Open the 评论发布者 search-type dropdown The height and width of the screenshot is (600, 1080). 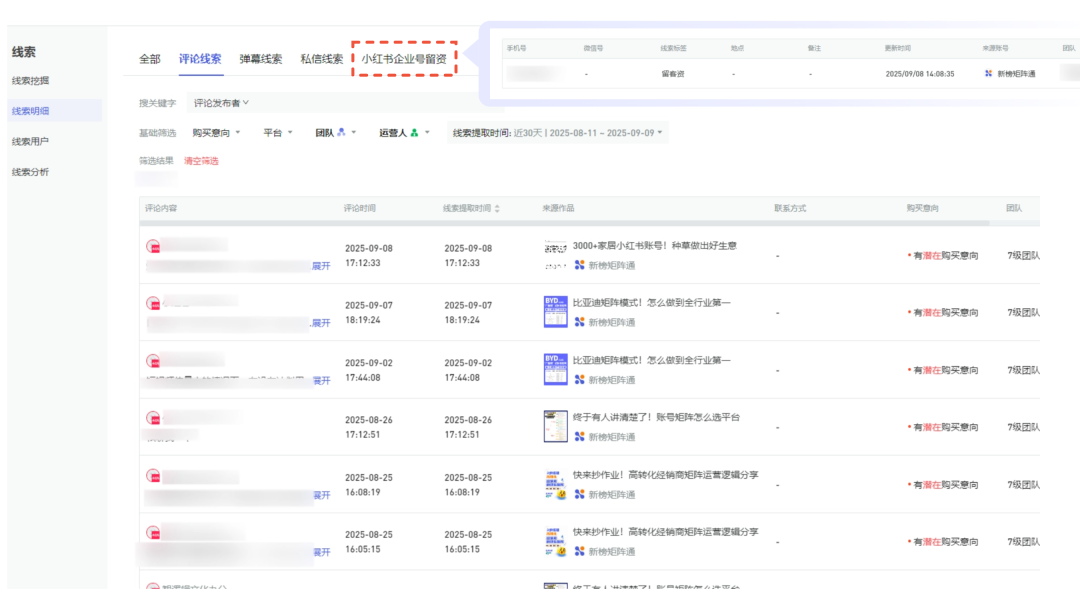(221, 103)
